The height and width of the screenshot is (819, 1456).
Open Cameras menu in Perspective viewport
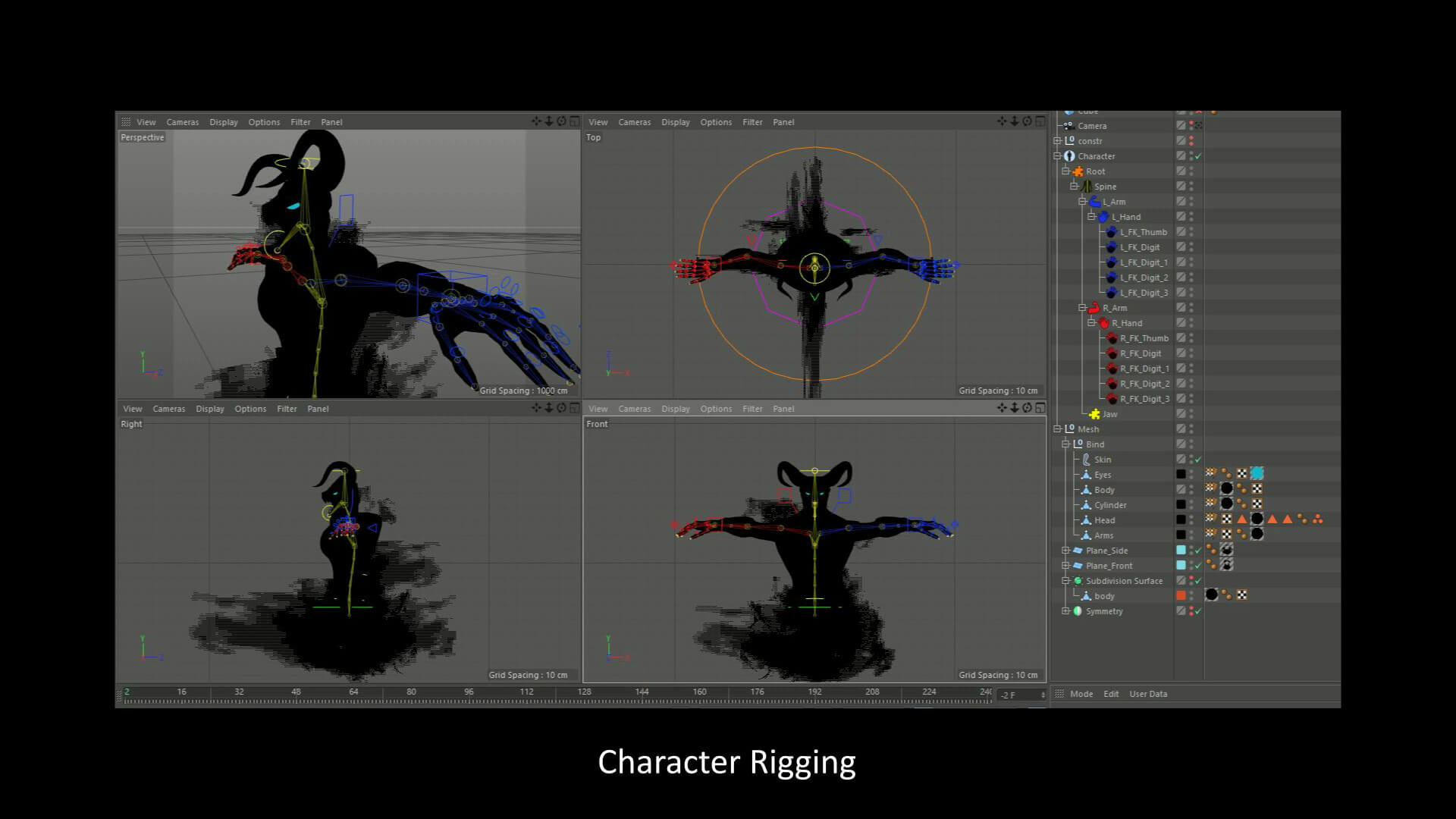tap(182, 122)
